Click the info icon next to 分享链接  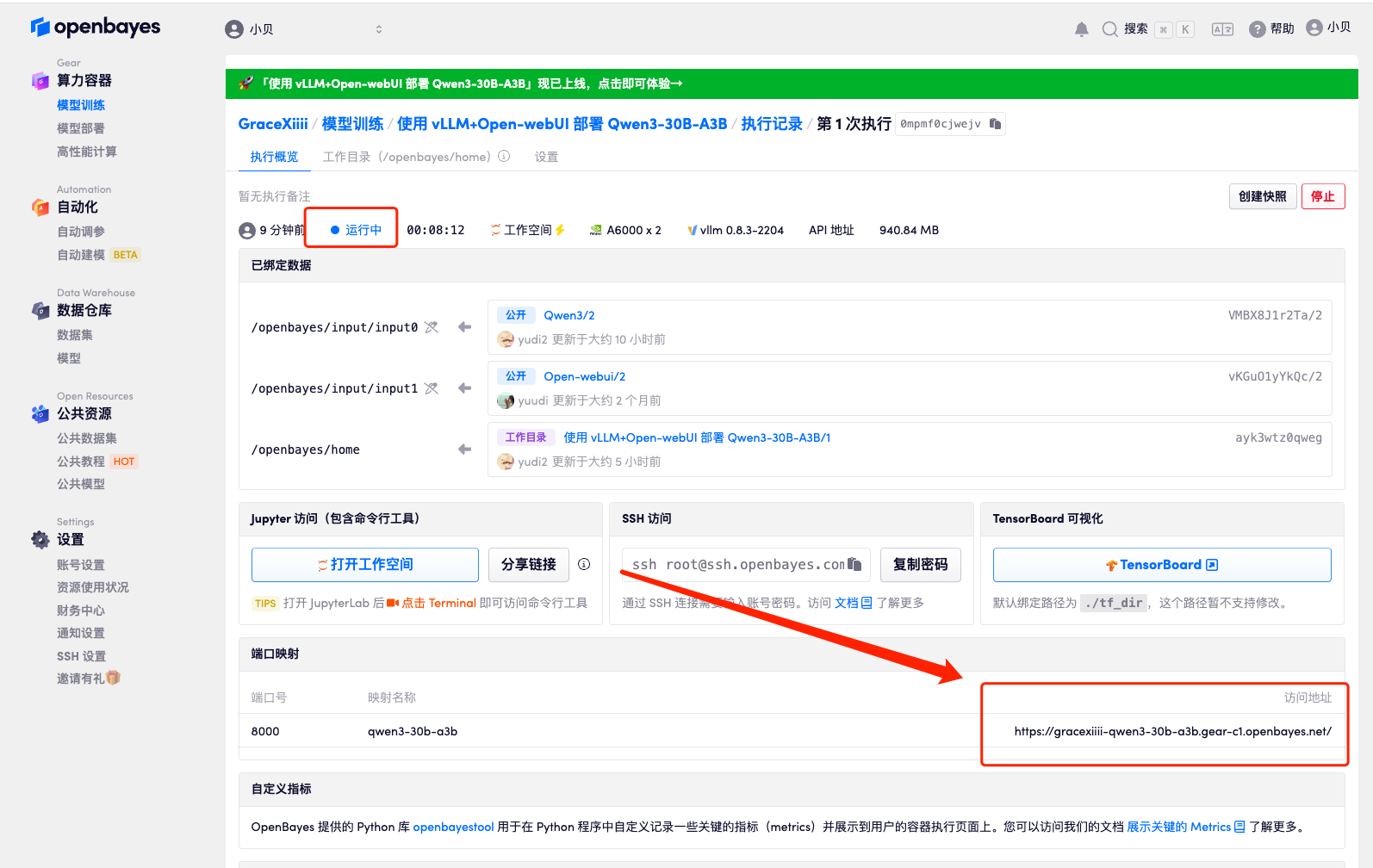coord(584,564)
